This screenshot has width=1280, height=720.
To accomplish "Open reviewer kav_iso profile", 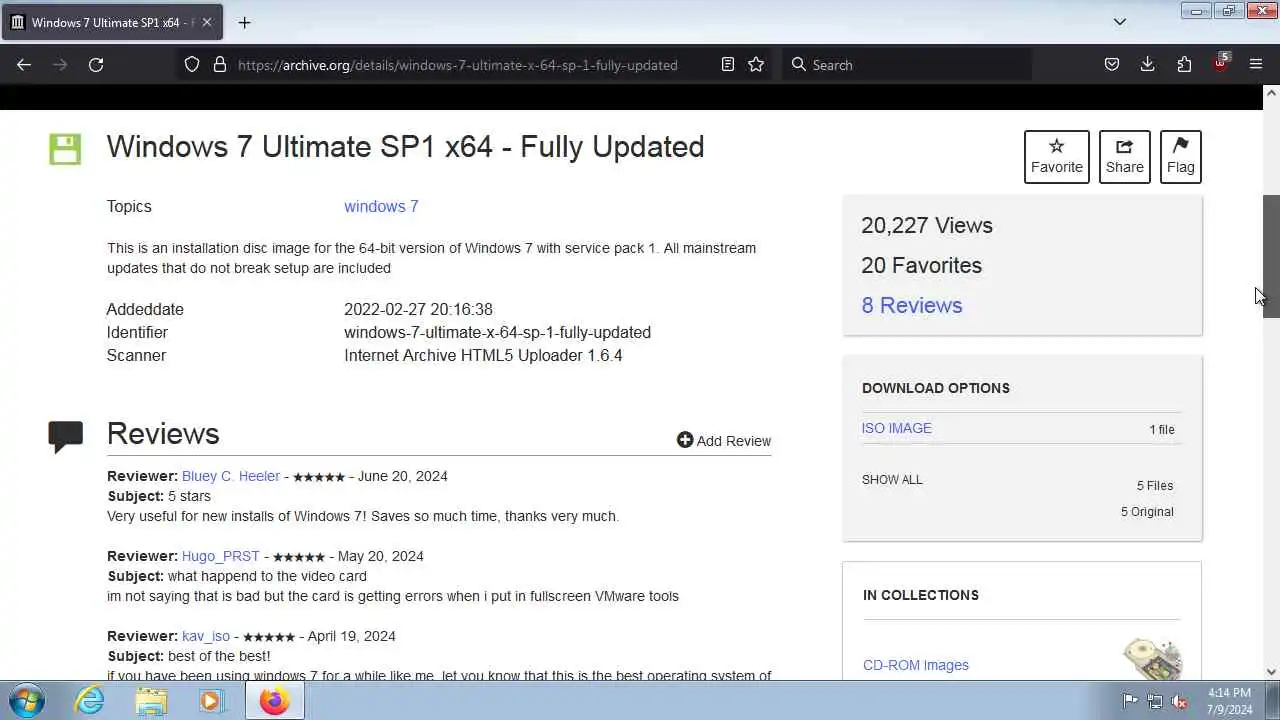I will click(206, 636).
